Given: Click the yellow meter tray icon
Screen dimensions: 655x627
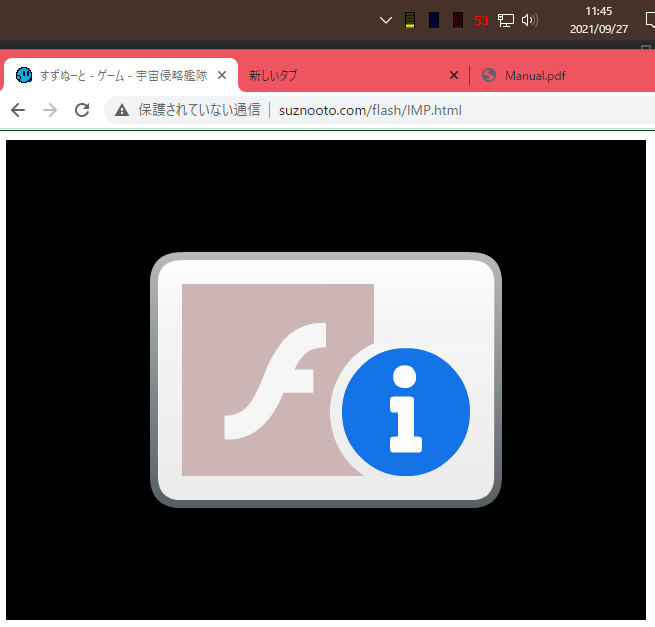Looking at the screenshot, I should coord(410,20).
